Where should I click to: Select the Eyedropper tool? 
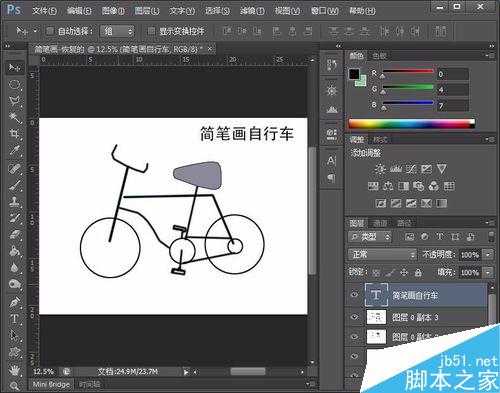pos(14,151)
